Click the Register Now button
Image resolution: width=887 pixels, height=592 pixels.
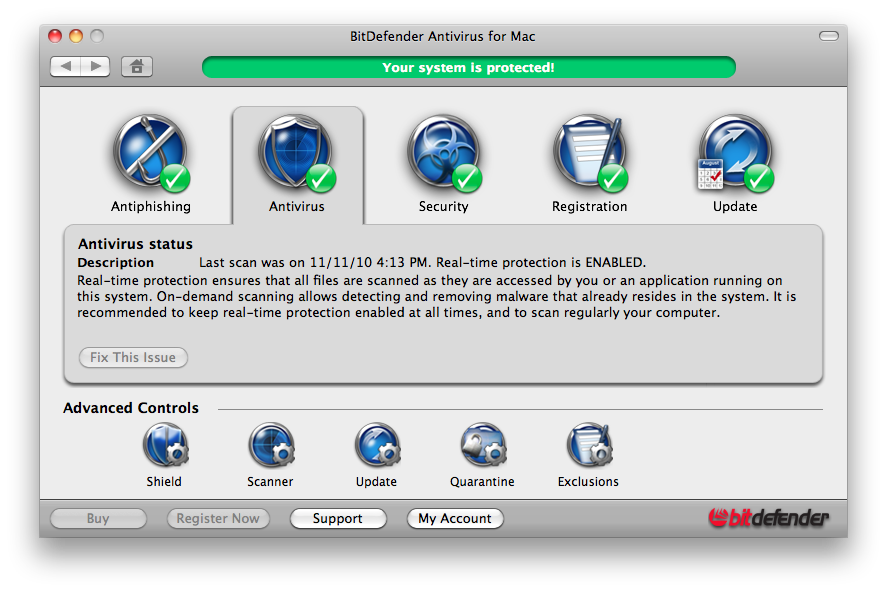coord(218,518)
